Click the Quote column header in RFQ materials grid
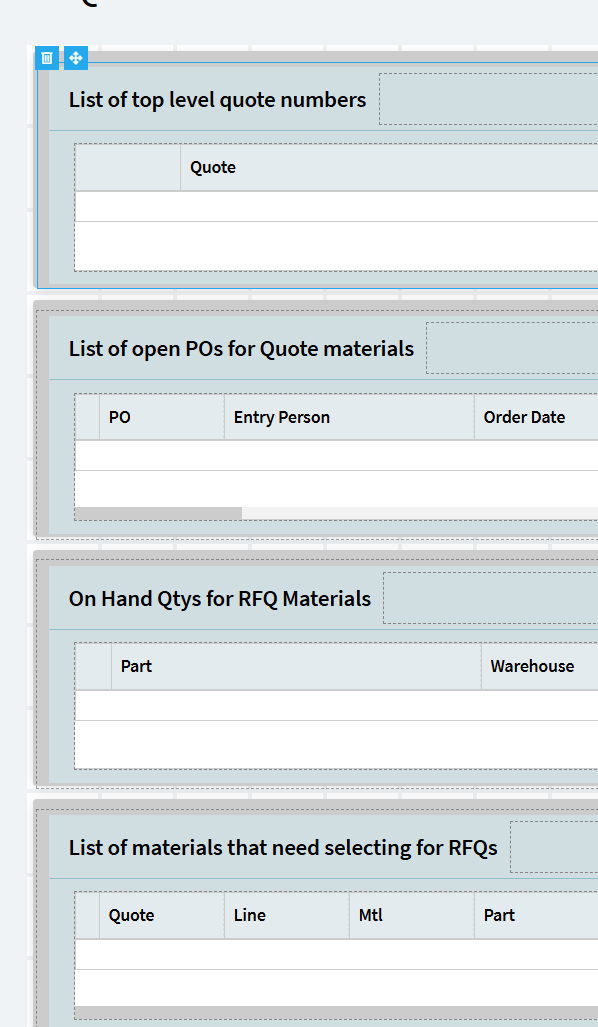 (162, 915)
